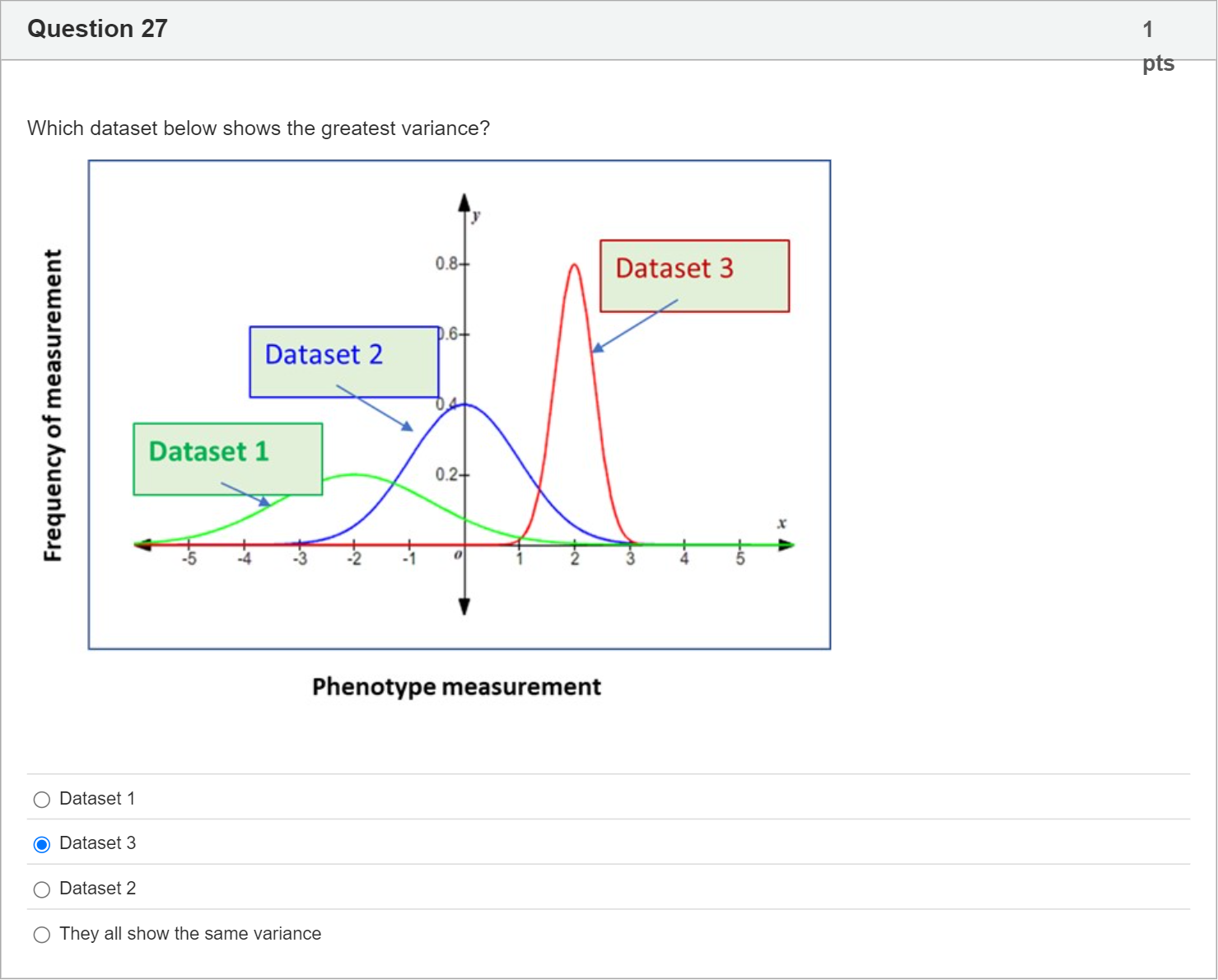Viewport: 1218px width, 980px height.
Task: Choose the Dataset 2 radio option
Action: pos(42,889)
